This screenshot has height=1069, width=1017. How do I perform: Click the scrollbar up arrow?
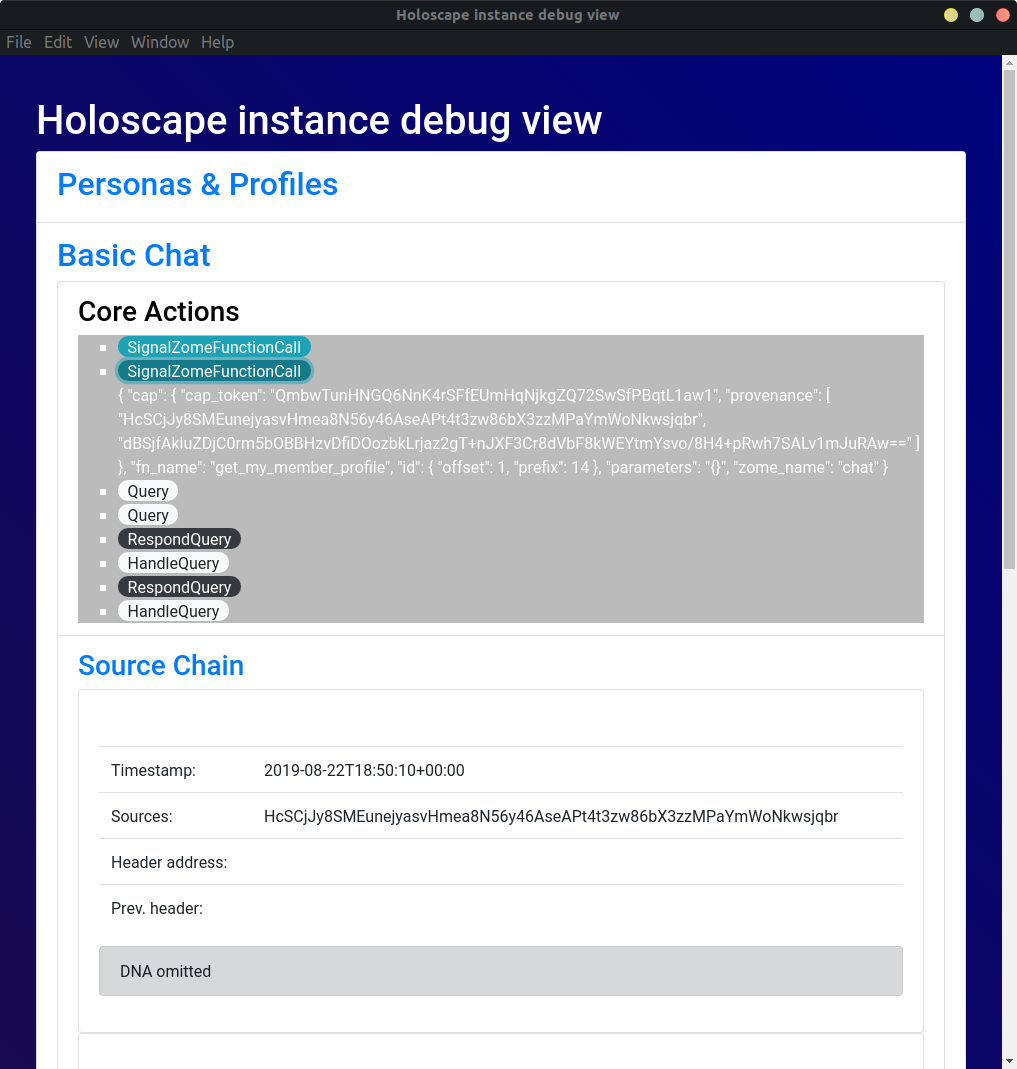tap(1010, 62)
